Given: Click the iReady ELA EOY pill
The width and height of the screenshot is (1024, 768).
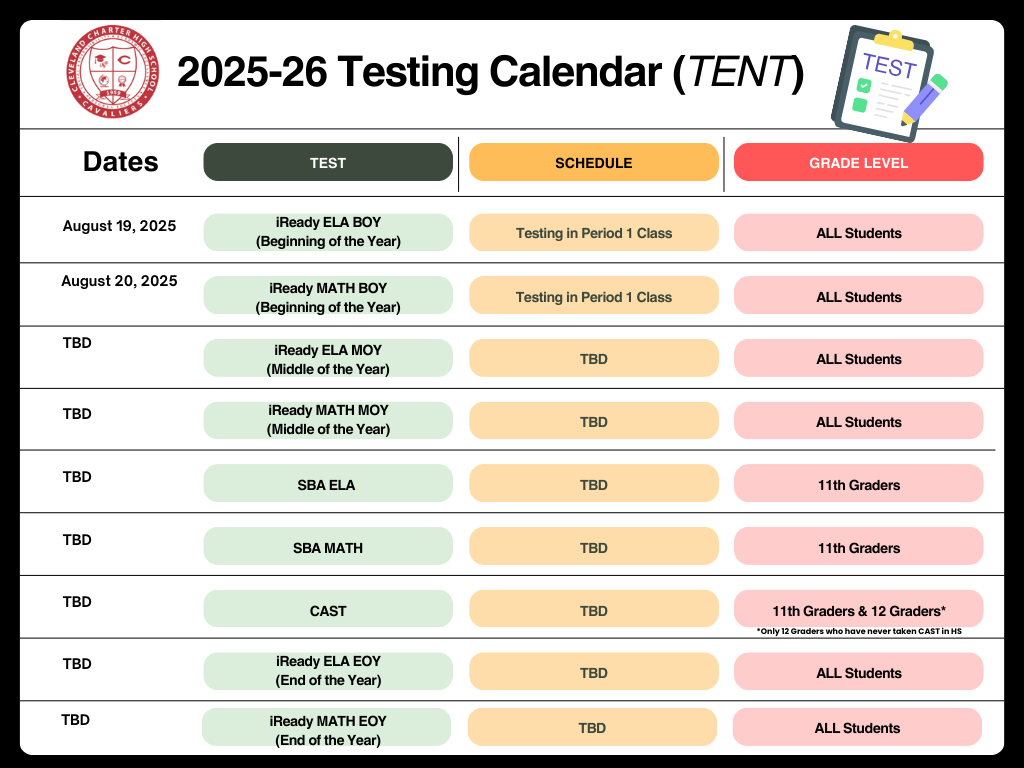Looking at the screenshot, I should 328,671.
